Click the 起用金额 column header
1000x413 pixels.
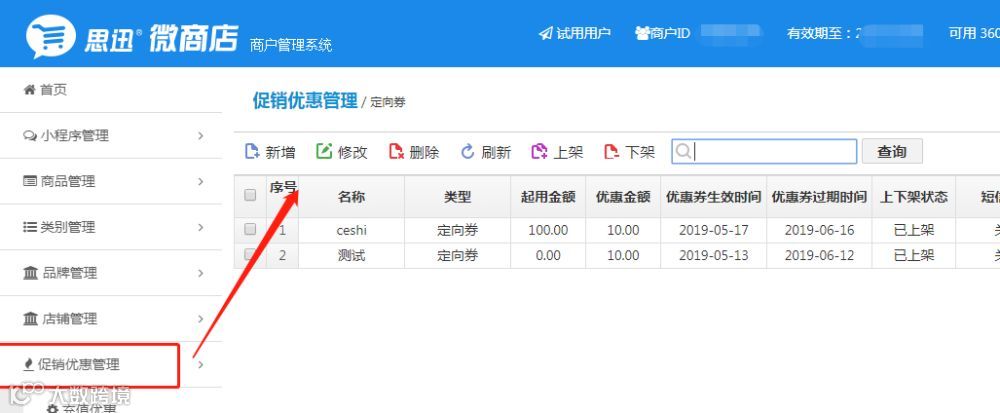(x=548, y=196)
